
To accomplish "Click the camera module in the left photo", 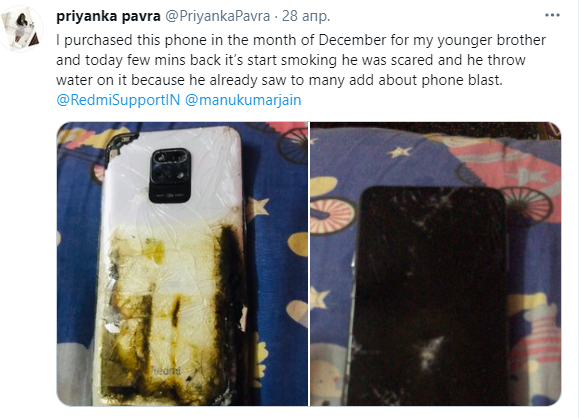I will coord(171,175).
